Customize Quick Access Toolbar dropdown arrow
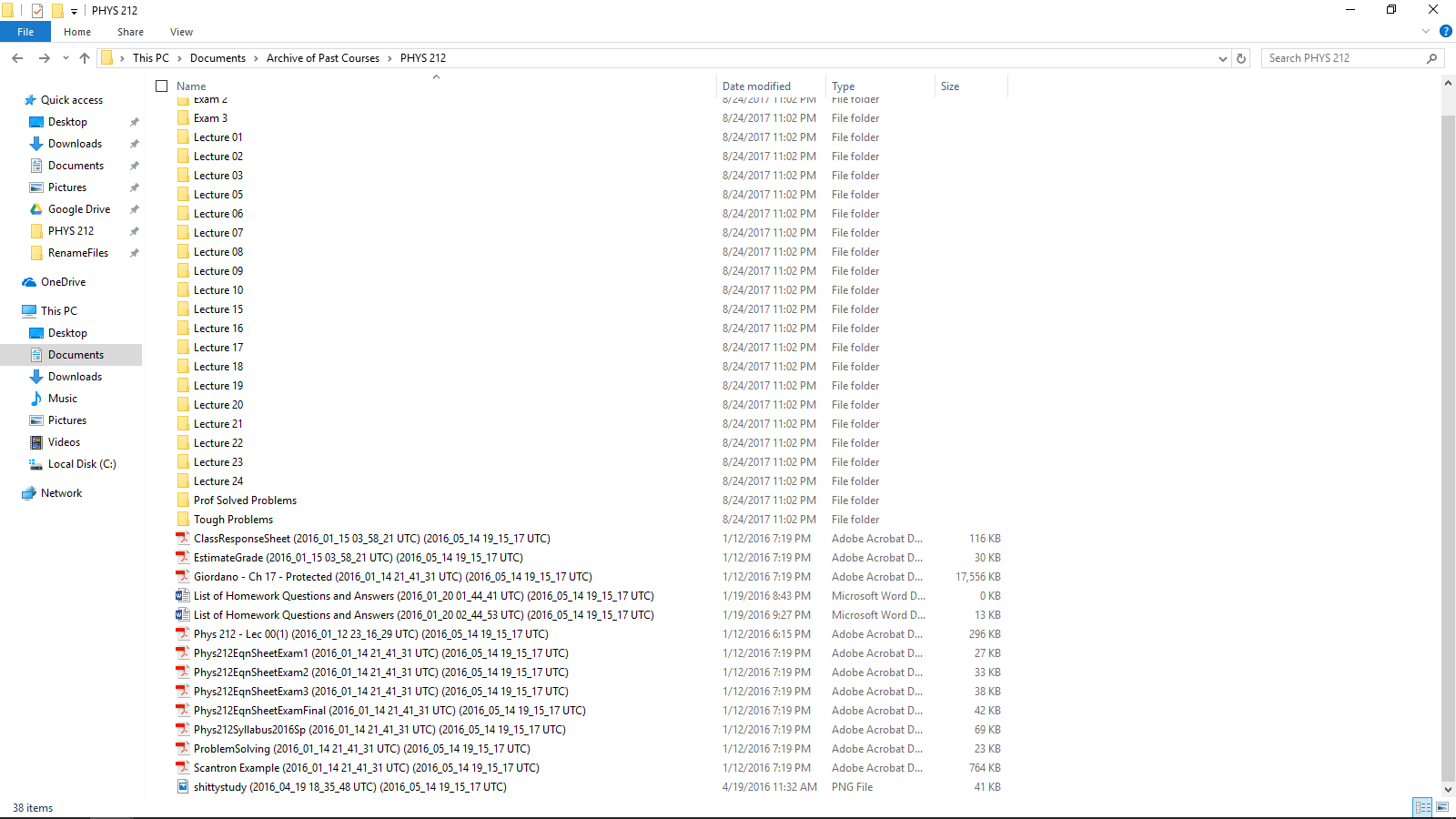1456x819 pixels. pyautogui.click(x=74, y=12)
